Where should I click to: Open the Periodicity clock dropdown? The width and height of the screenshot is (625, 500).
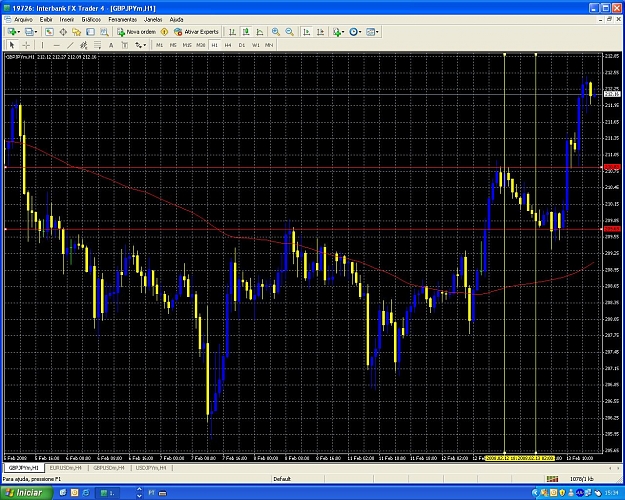click(355, 32)
